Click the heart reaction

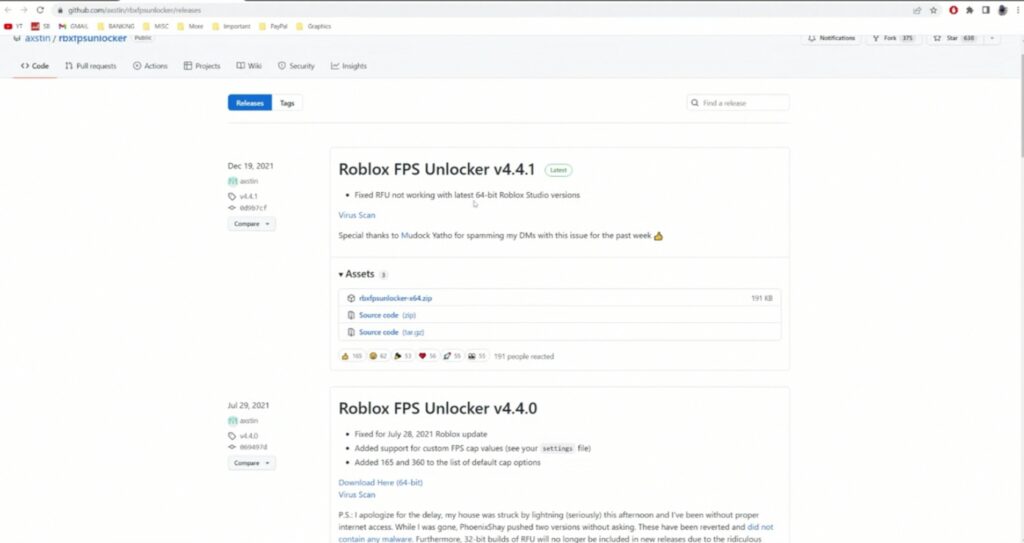pos(427,357)
